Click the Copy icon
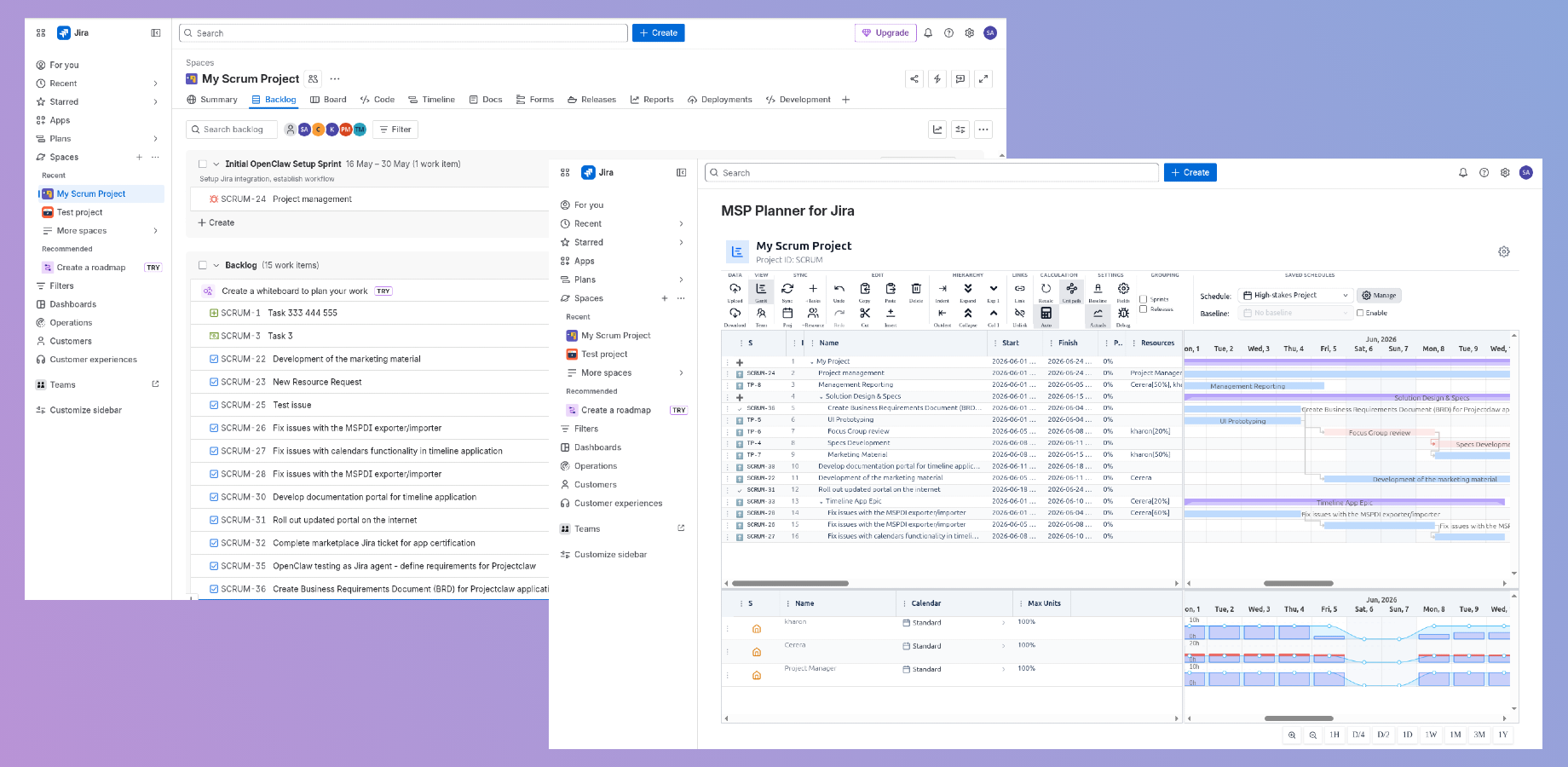This screenshot has width=1568, height=767. [x=865, y=289]
